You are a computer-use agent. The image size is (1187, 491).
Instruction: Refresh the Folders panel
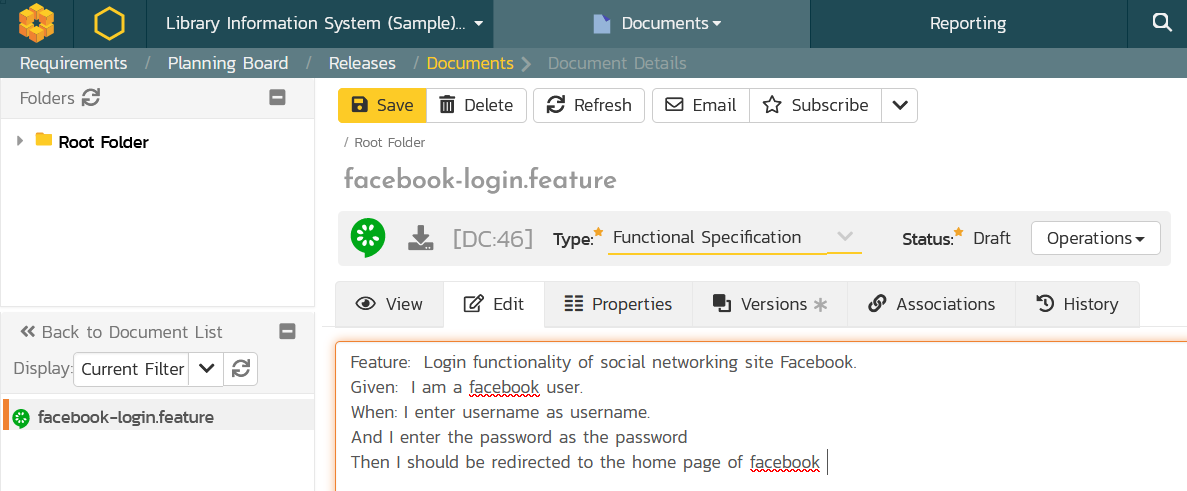(91, 98)
